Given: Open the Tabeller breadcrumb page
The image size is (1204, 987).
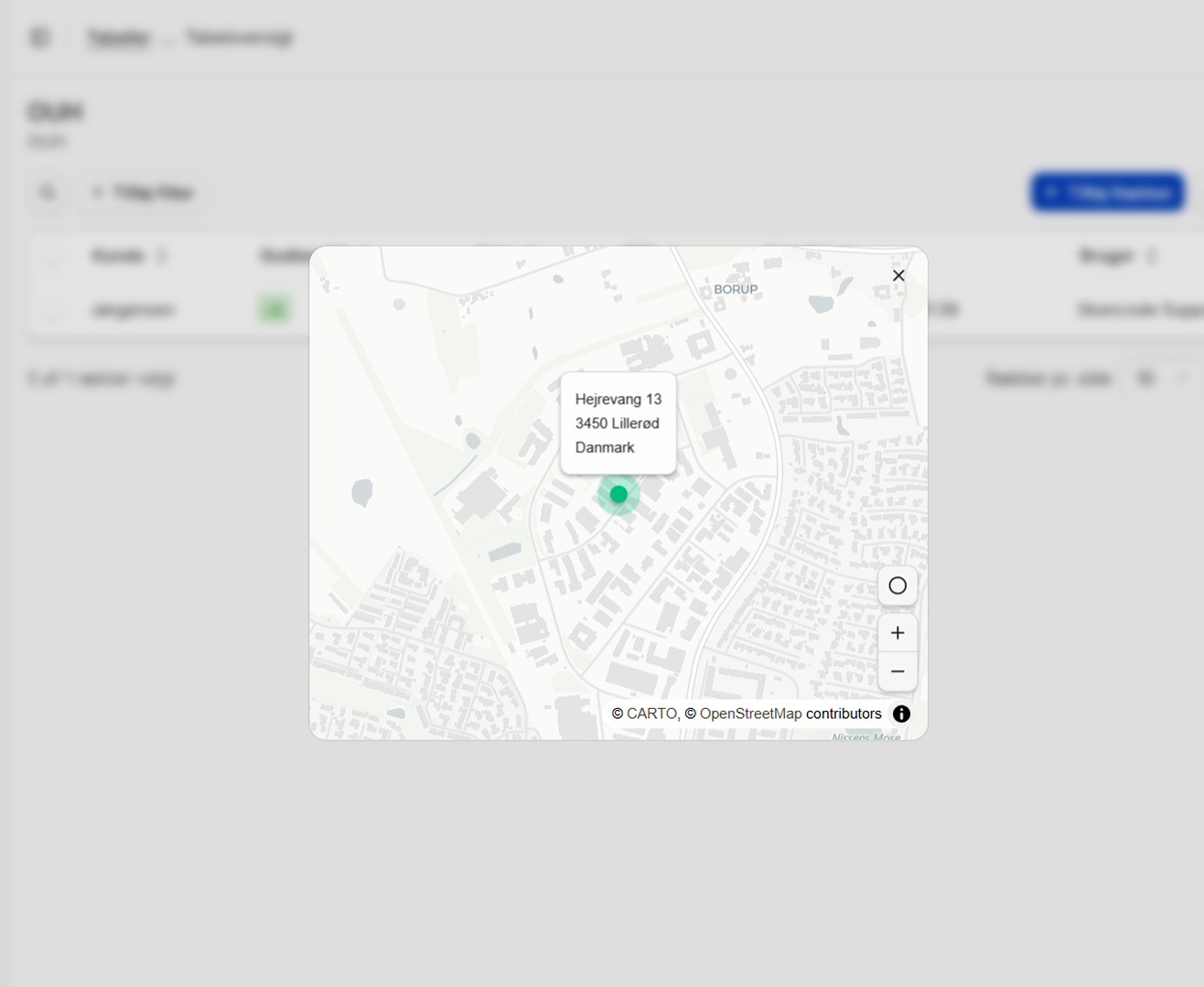Looking at the screenshot, I should 118,37.
